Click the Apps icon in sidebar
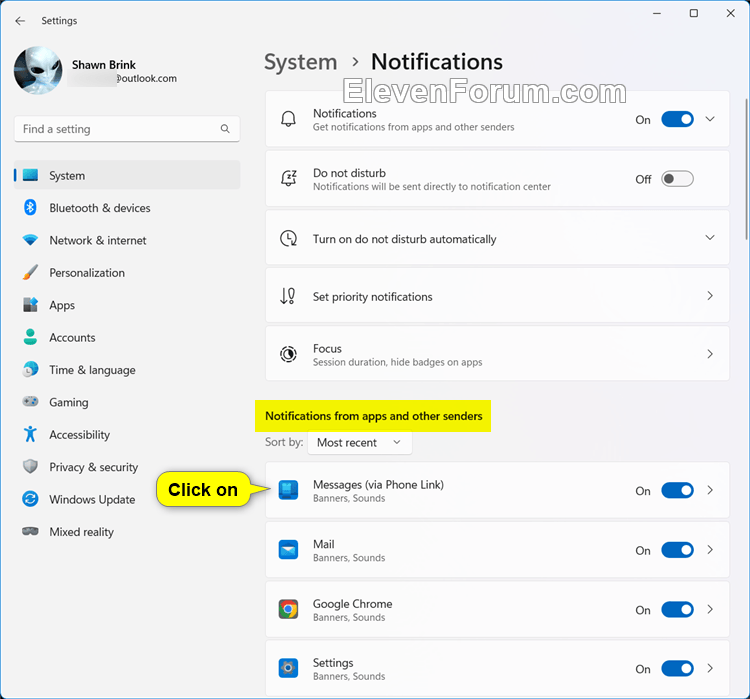 [x=30, y=305]
